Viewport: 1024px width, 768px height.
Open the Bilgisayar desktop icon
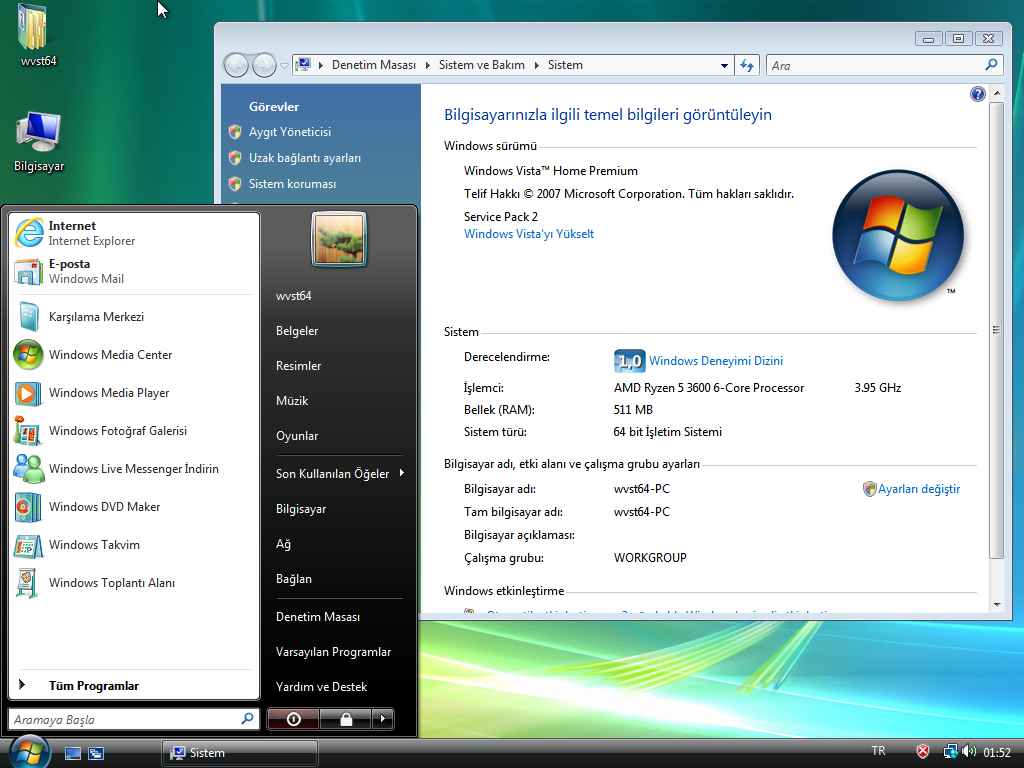coord(39,140)
